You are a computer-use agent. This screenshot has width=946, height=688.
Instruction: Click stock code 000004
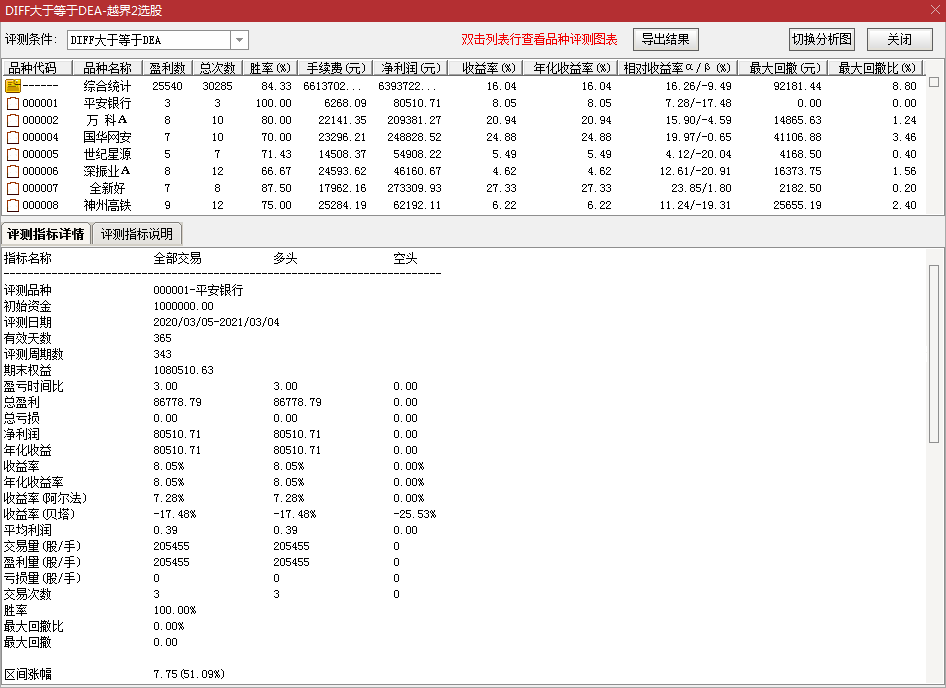coord(40,137)
